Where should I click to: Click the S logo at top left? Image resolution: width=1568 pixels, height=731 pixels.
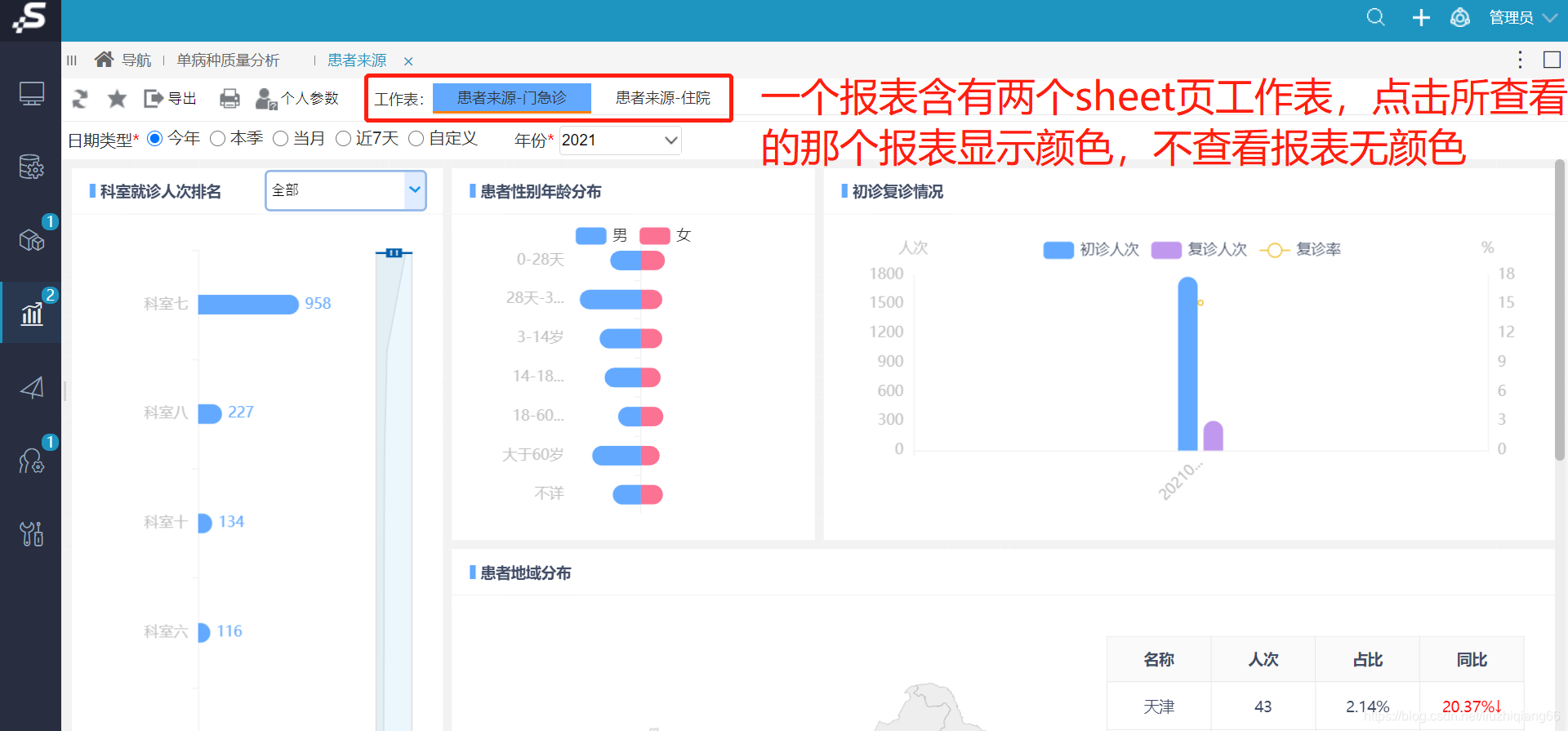[30, 18]
